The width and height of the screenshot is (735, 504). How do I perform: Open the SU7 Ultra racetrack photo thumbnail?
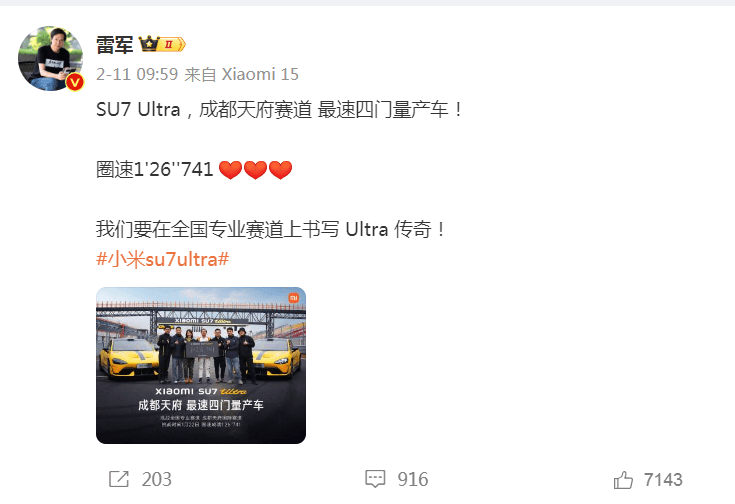(201, 365)
